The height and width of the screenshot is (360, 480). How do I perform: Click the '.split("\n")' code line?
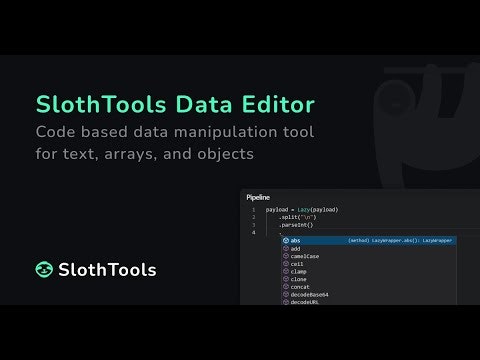coord(298,217)
